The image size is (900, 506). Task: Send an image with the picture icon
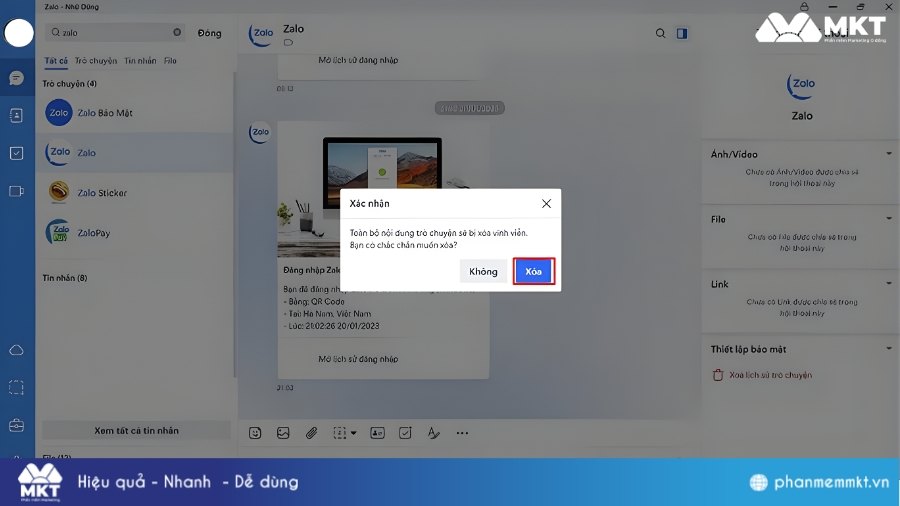(x=283, y=433)
